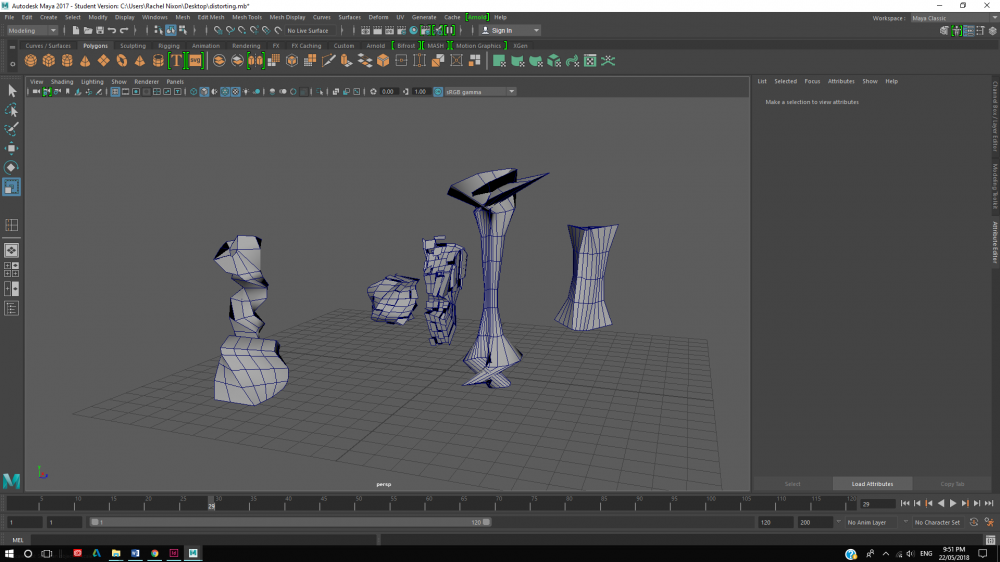Click the Load Attributes button
This screenshot has height=562, width=1000.
(872, 484)
